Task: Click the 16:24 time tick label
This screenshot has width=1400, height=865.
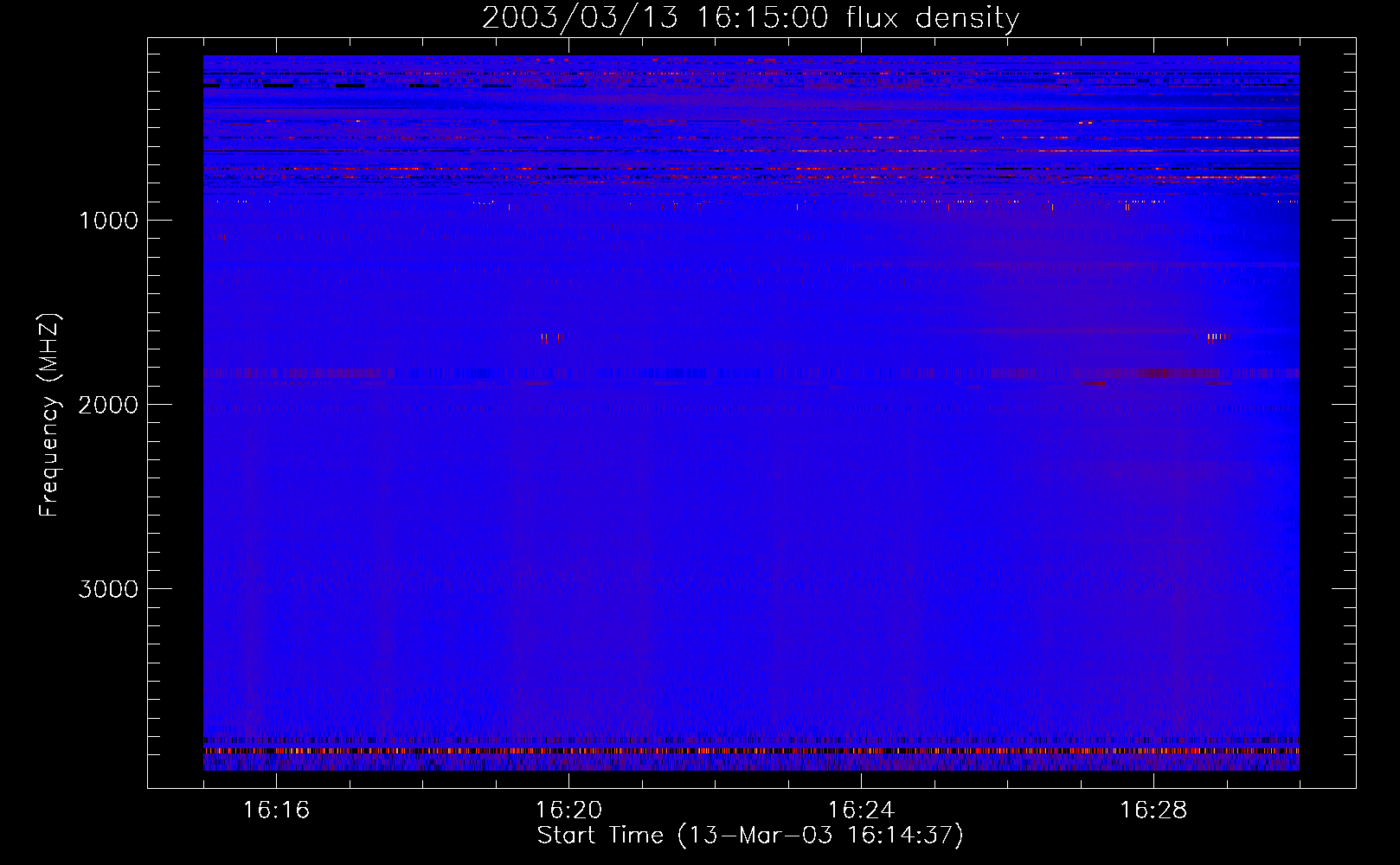Action: tap(861, 811)
